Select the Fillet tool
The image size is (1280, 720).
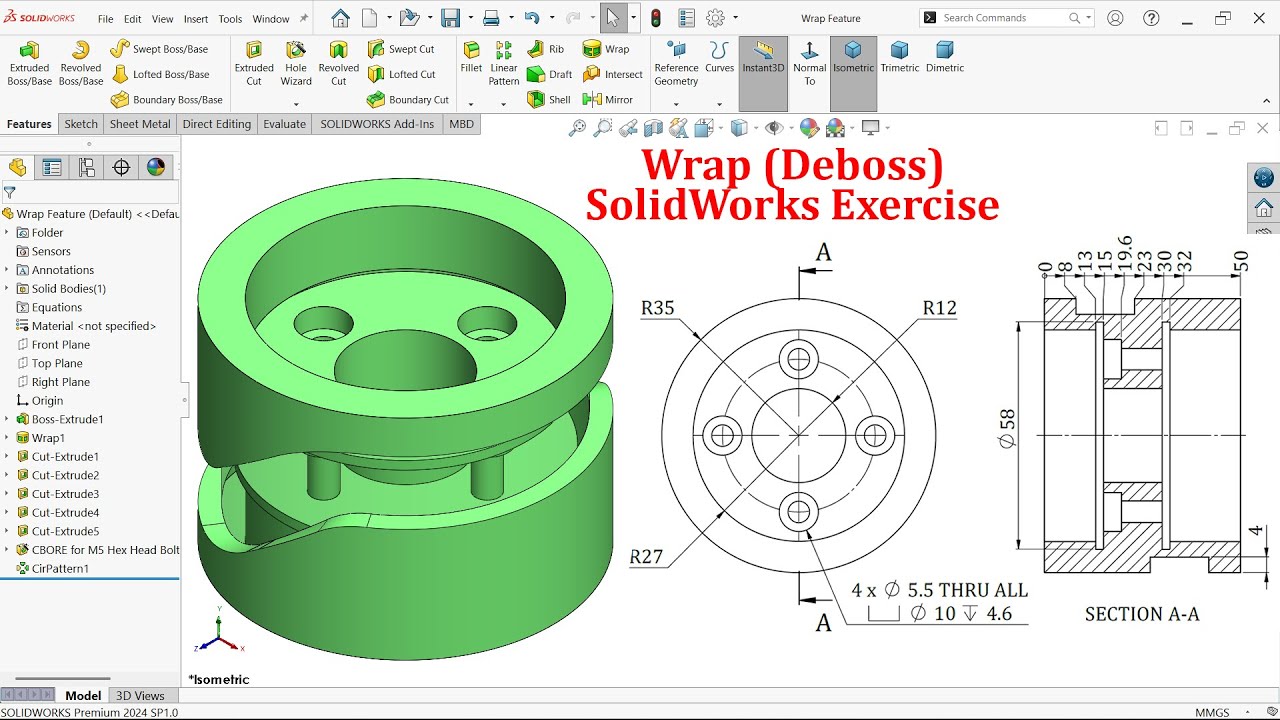[471, 58]
